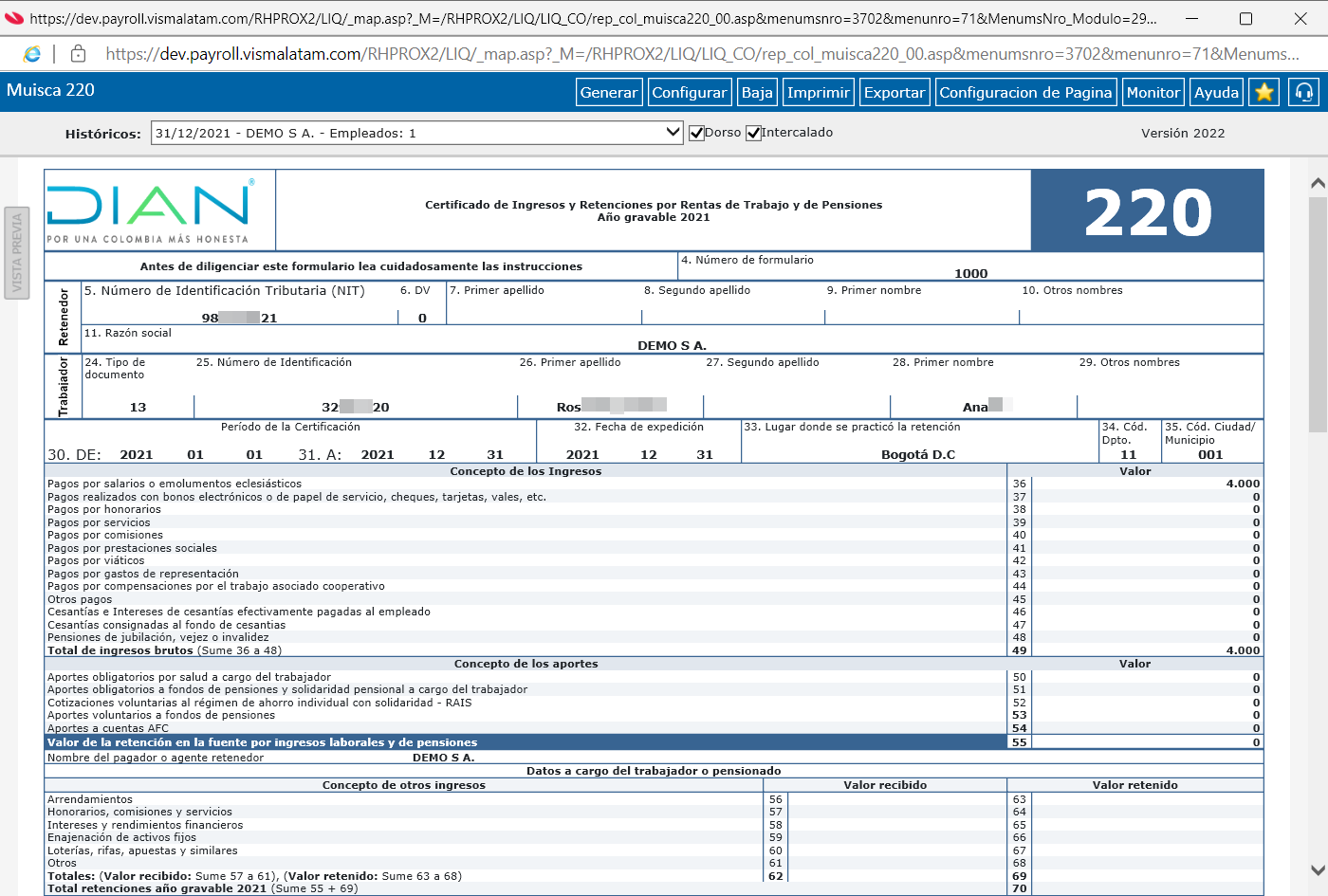Click the total value in row 49

(x=1243, y=650)
